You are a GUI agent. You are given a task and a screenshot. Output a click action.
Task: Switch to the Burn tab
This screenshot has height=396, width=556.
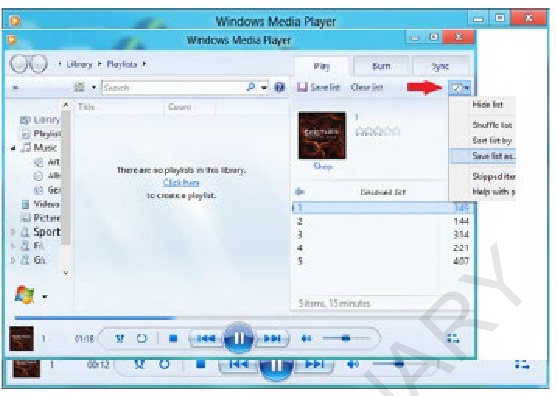(x=381, y=66)
